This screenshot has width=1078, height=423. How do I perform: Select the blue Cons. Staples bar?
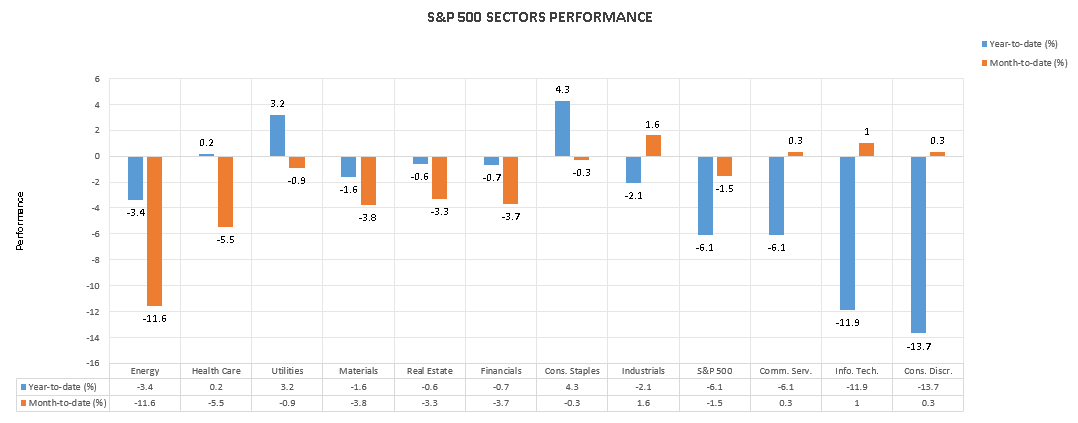tap(562, 128)
